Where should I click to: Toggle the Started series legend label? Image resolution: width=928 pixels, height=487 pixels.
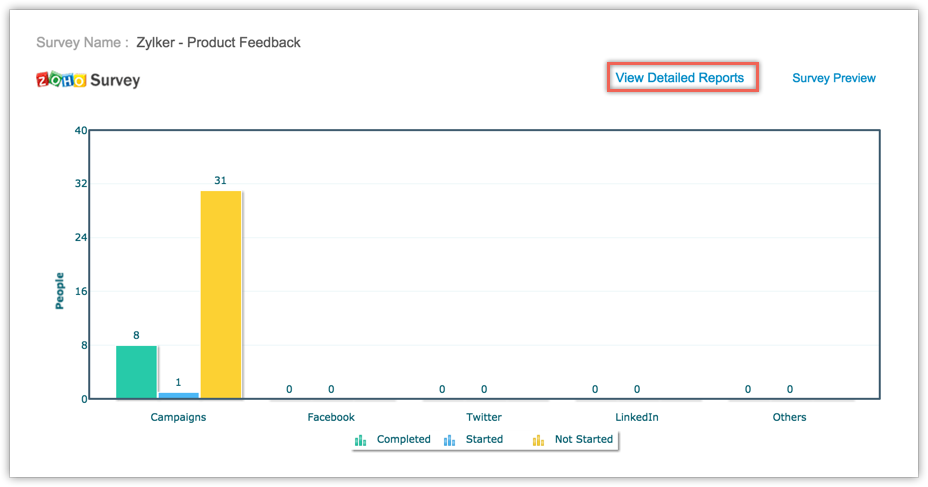pyautogui.click(x=484, y=440)
